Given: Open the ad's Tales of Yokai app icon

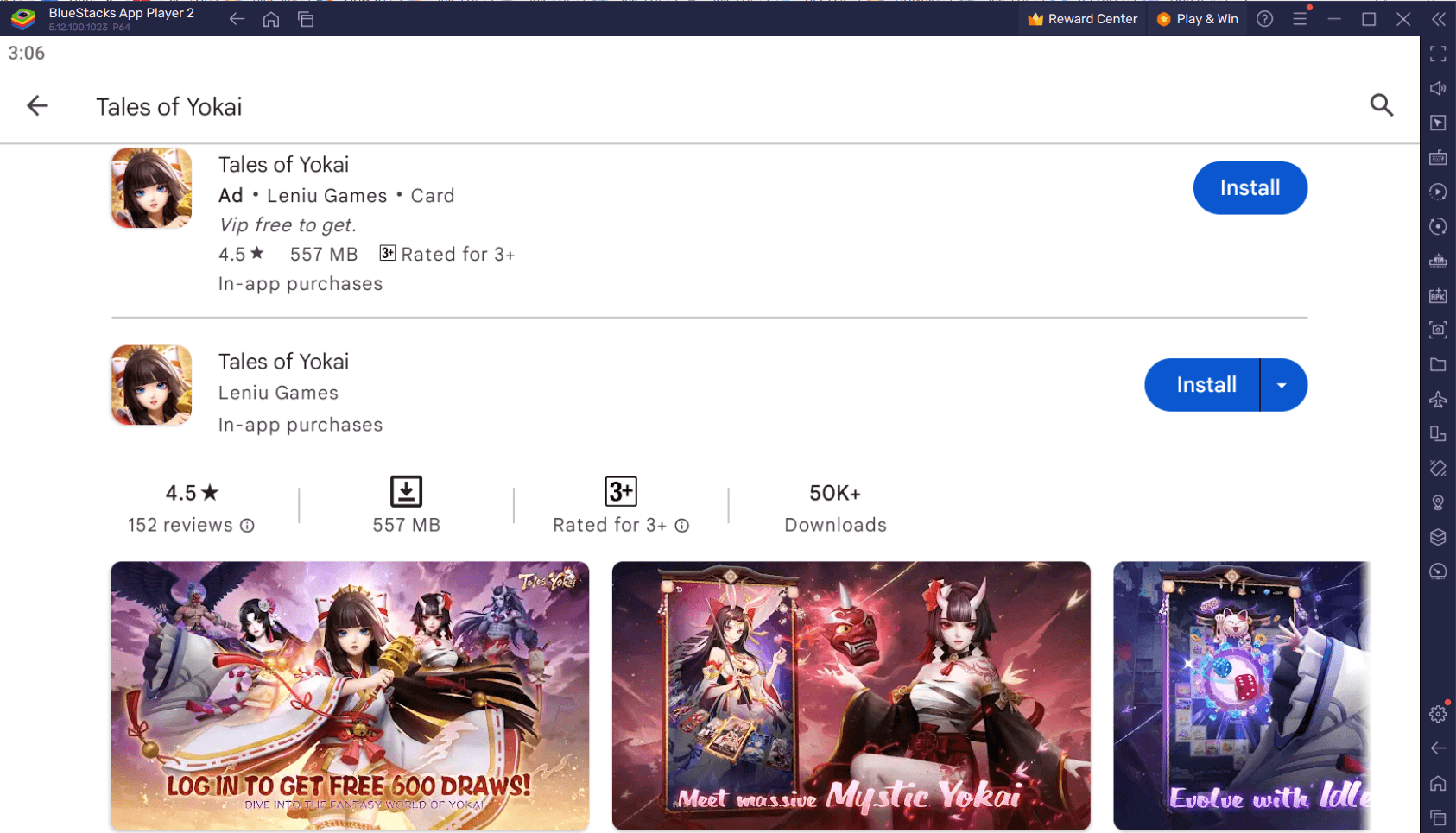Looking at the screenshot, I should click(x=151, y=188).
